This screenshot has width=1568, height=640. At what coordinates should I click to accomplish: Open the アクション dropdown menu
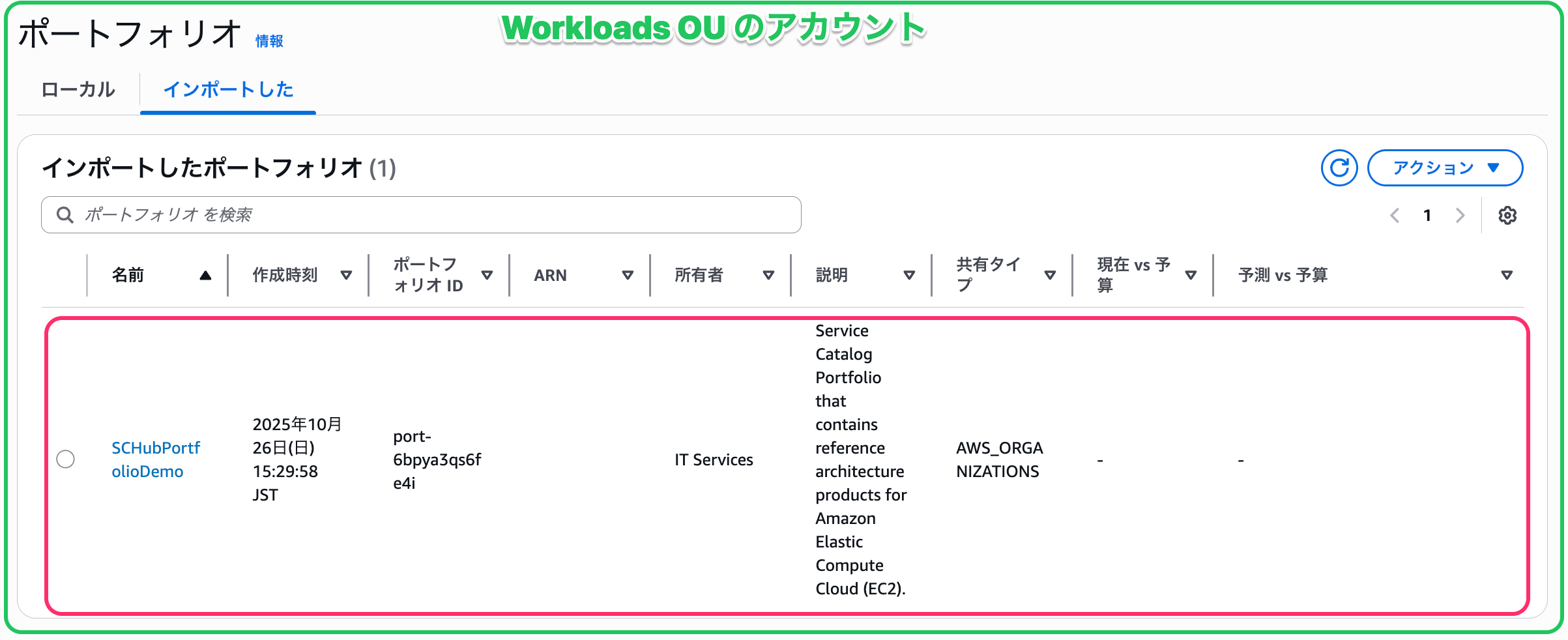pyautogui.click(x=1444, y=168)
